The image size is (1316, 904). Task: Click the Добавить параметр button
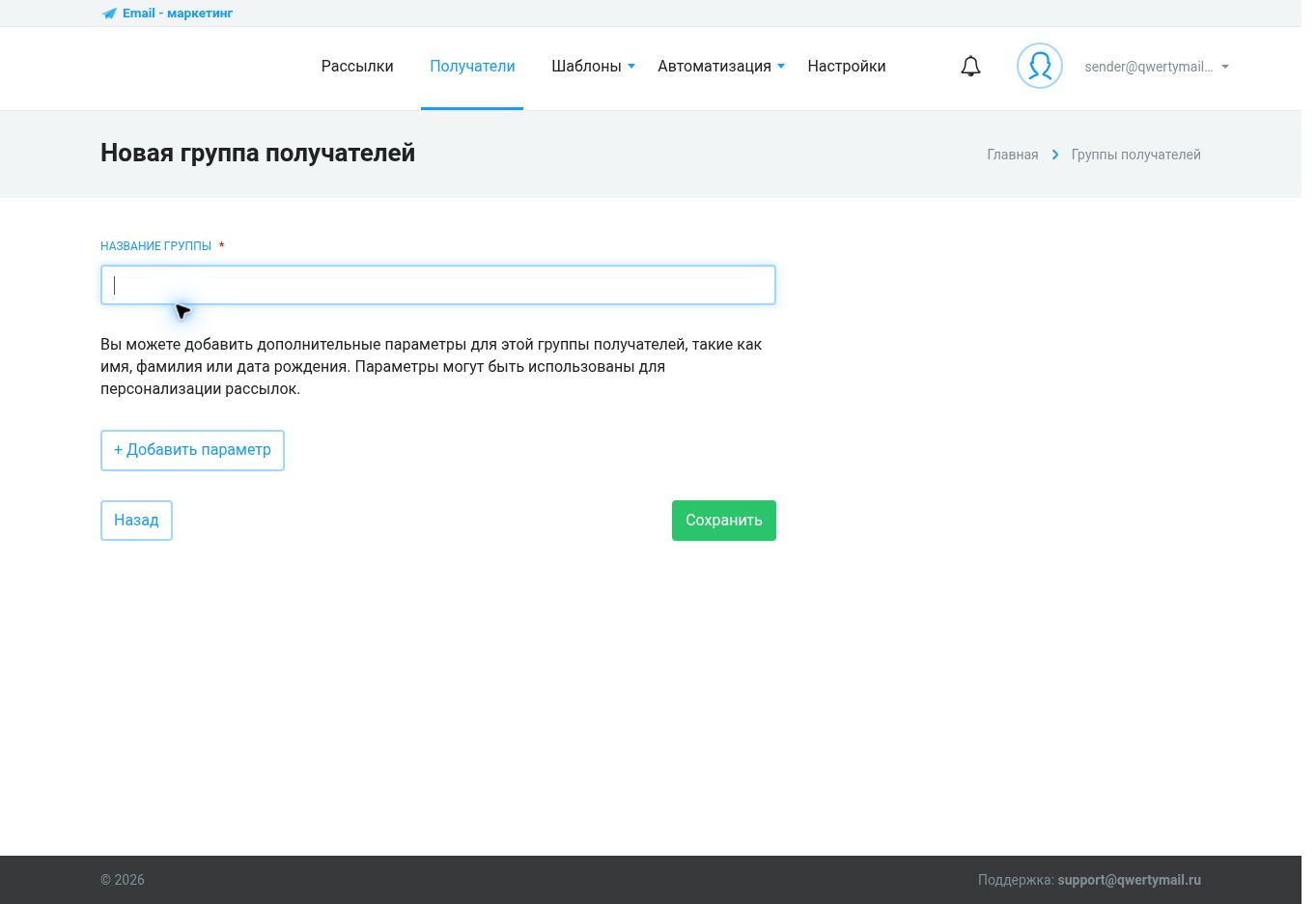(x=192, y=450)
